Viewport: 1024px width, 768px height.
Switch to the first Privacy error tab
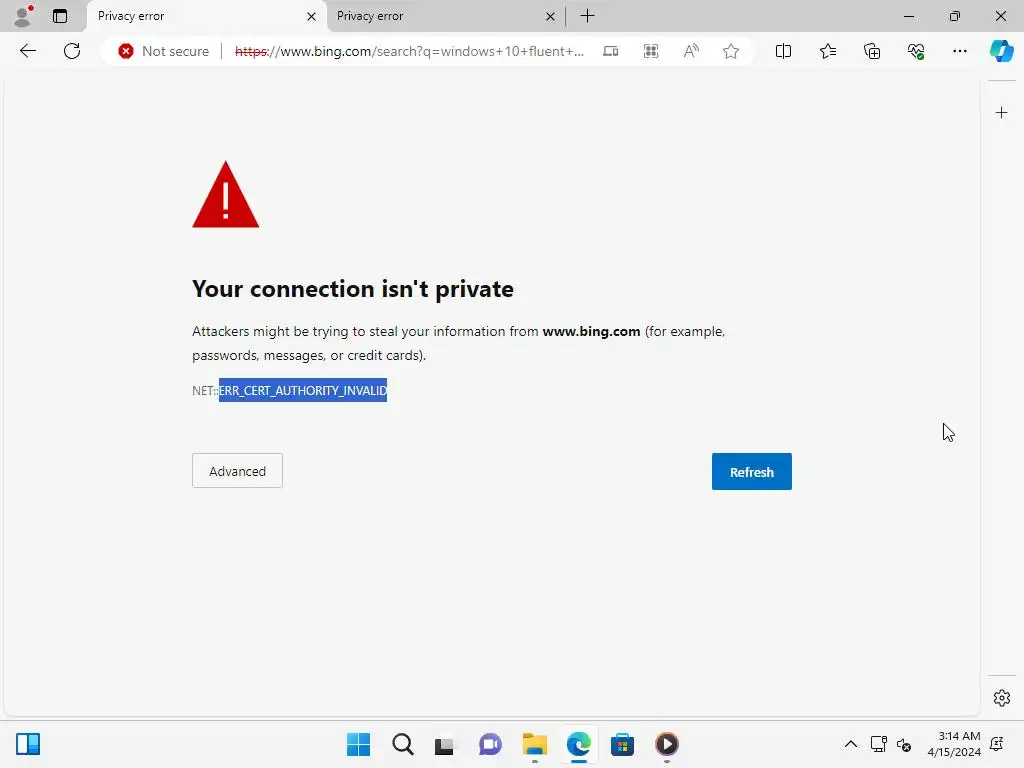[x=206, y=16]
